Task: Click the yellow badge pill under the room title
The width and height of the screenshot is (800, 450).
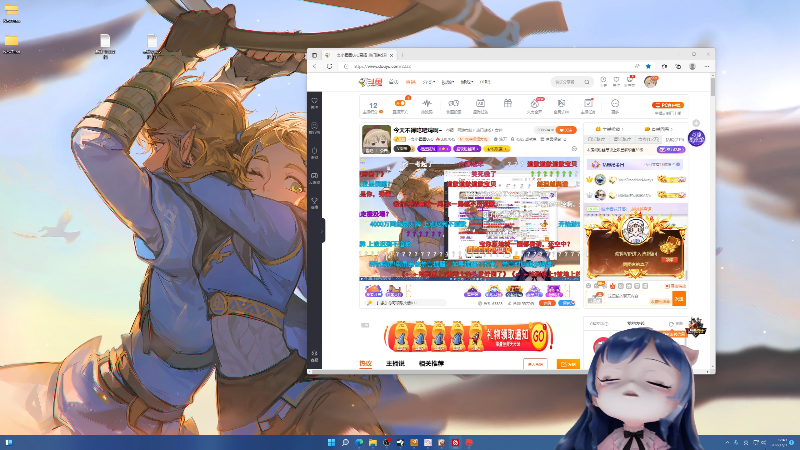Action: (x=496, y=149)
